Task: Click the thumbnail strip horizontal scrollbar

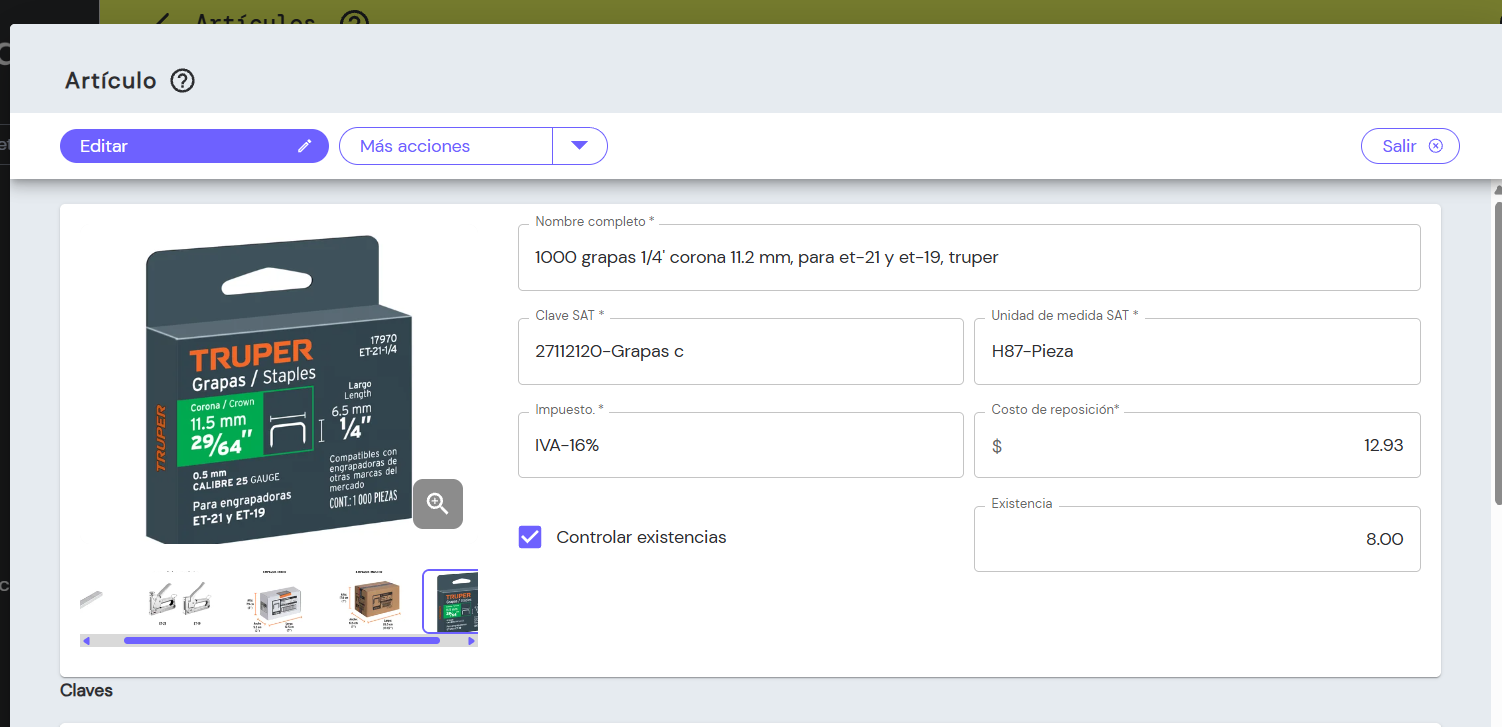Action: pos(282,641)
